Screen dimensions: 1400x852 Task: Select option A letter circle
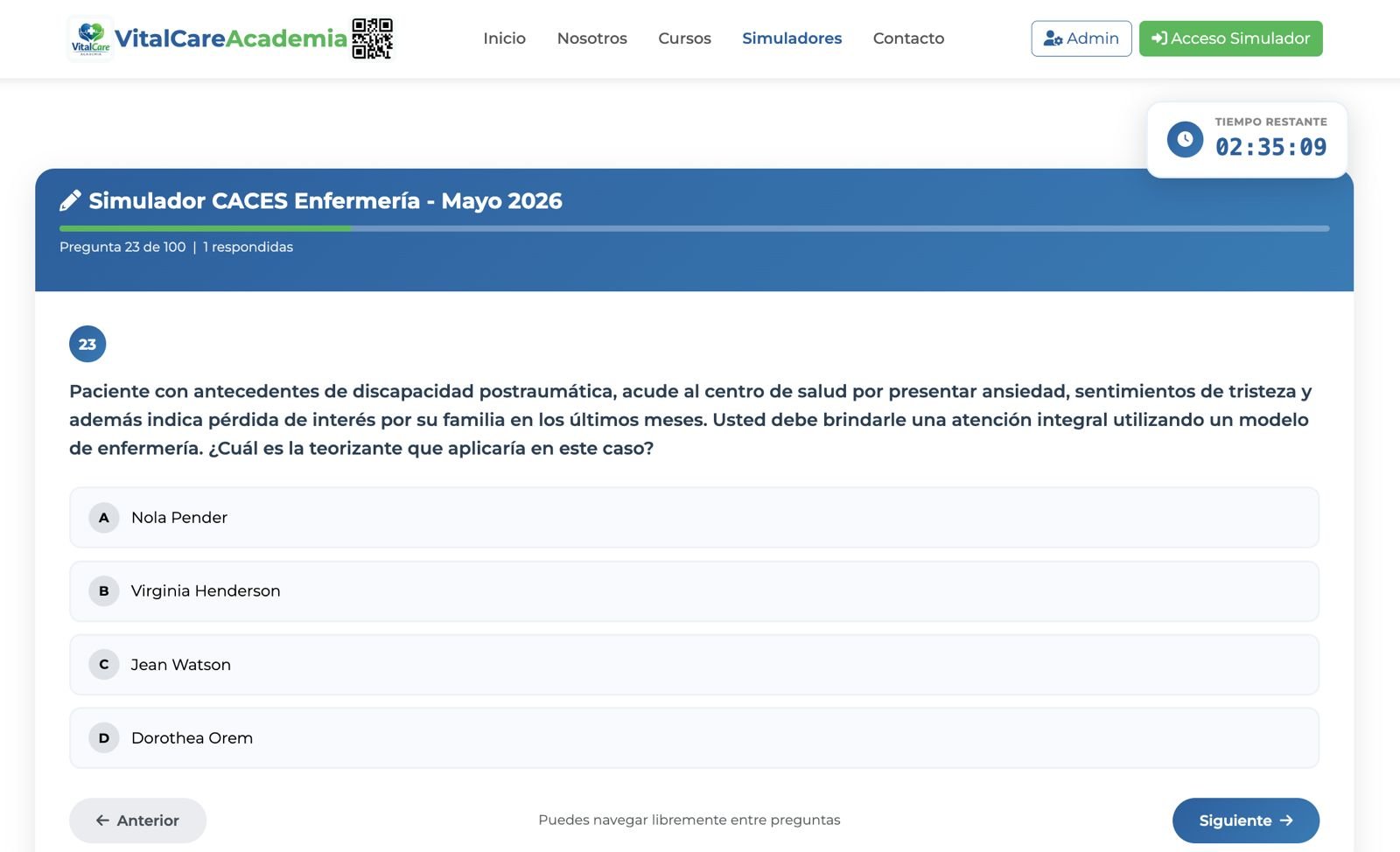point(103,518)
